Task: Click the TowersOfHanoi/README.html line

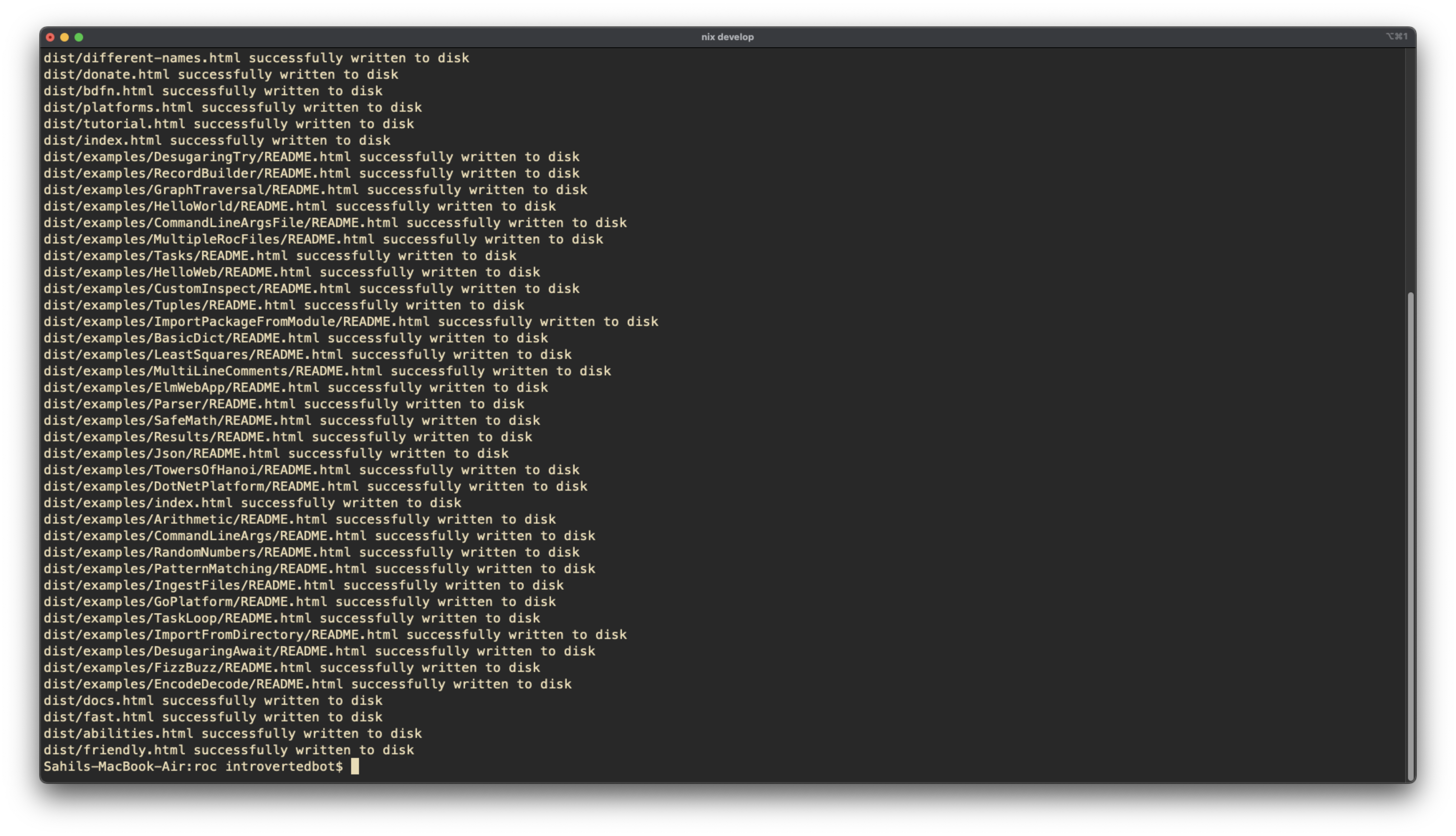Action: (312, 470)
